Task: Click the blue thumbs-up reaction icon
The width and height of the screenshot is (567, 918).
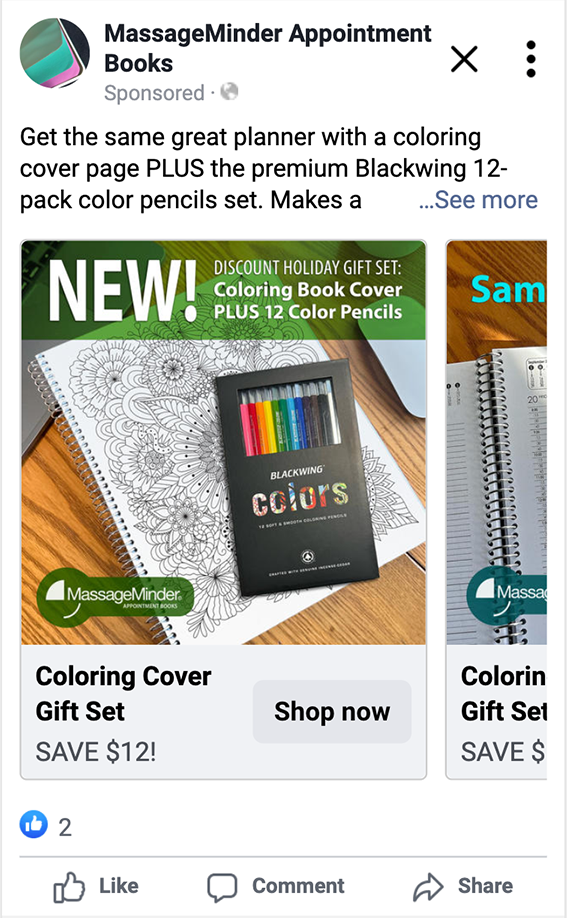Action: click(x=34, y=825)
